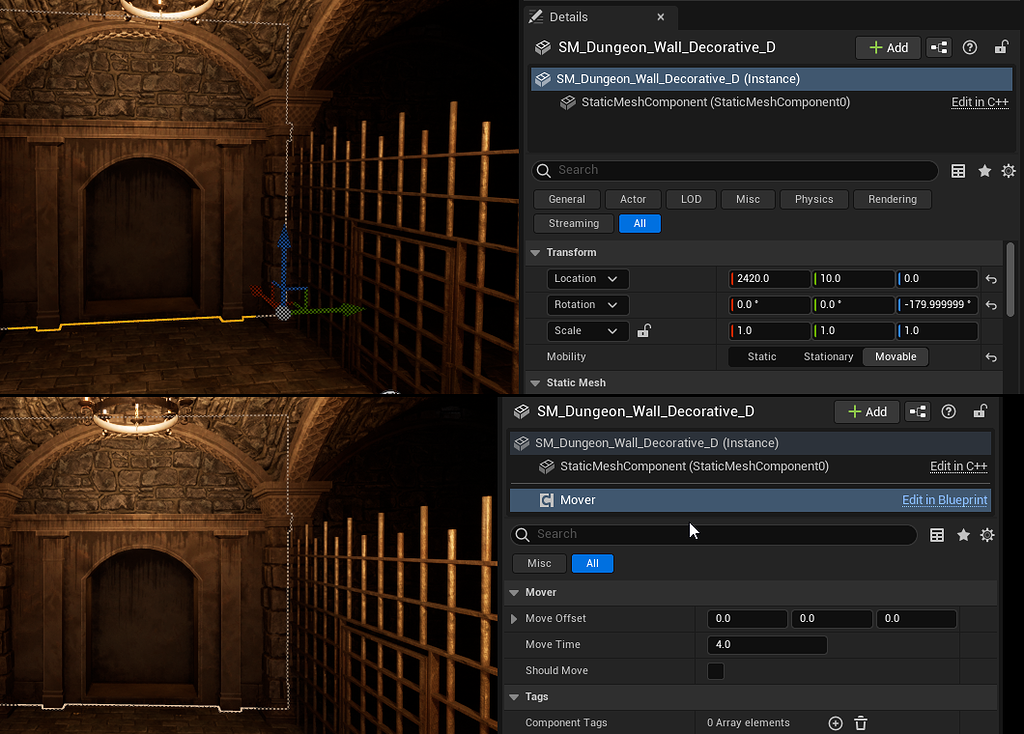Set Mobility to Static
The height and width of the screenshot is (734, 1024).
coord(761,356)
